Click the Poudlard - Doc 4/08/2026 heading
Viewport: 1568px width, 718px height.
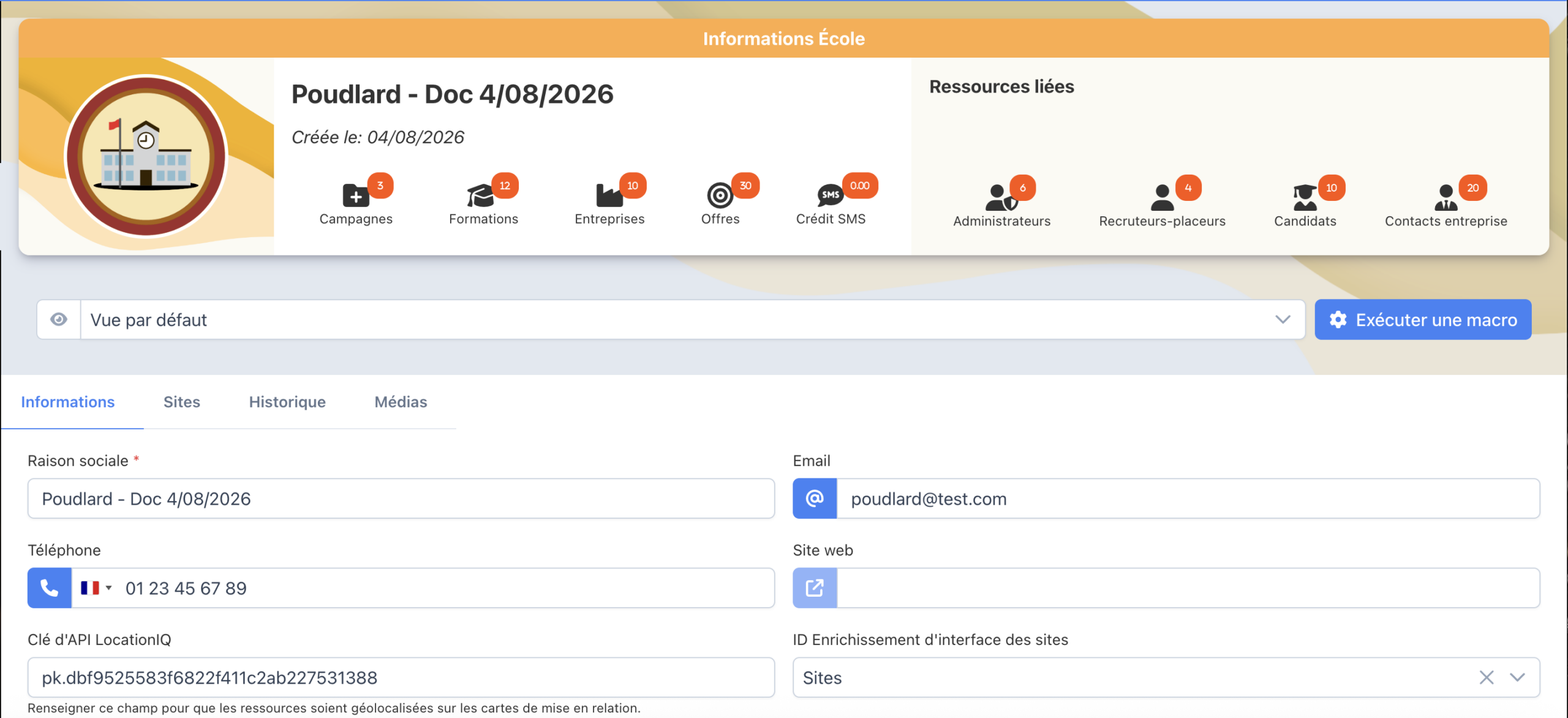click(452, 94)
